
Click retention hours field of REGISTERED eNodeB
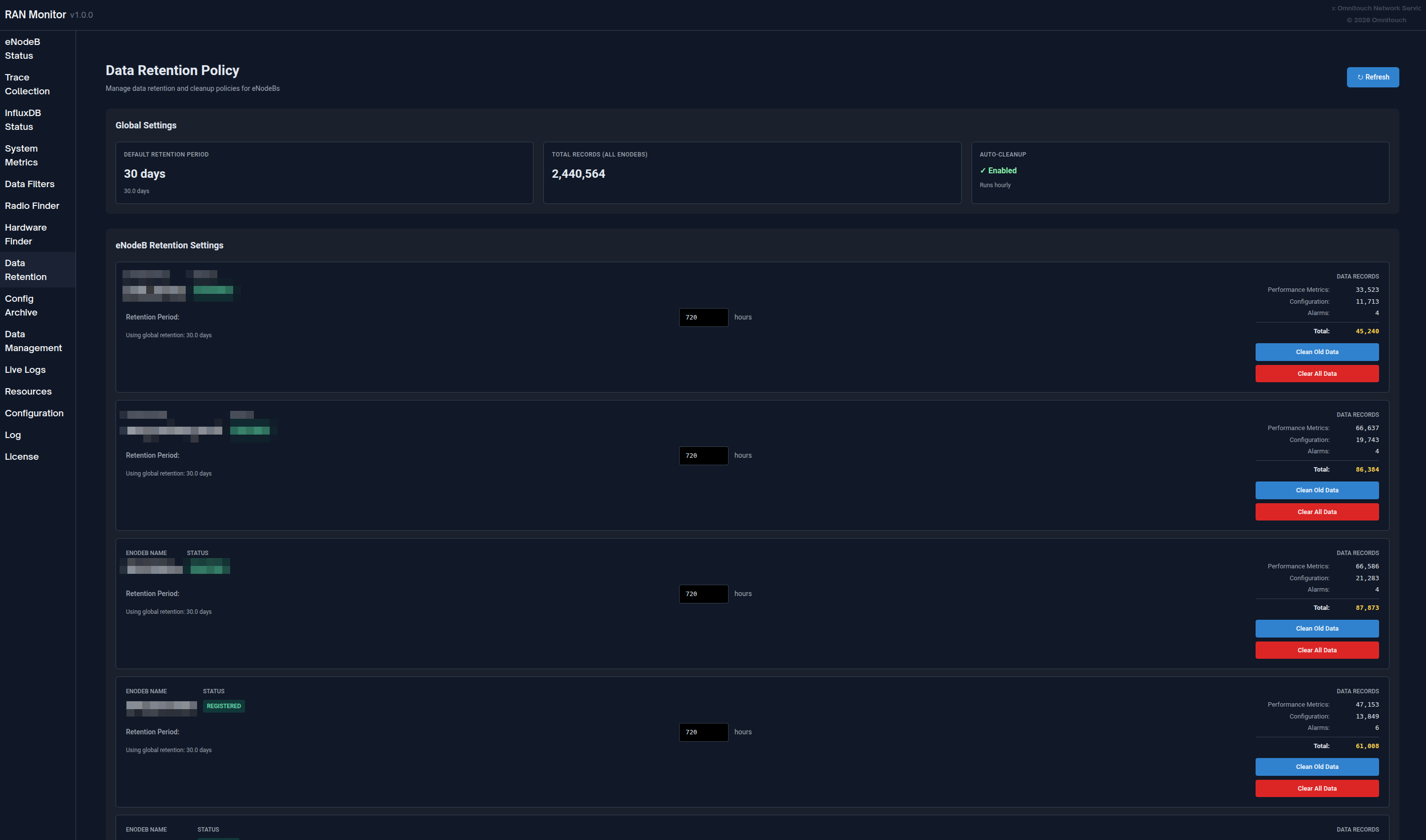703,732
